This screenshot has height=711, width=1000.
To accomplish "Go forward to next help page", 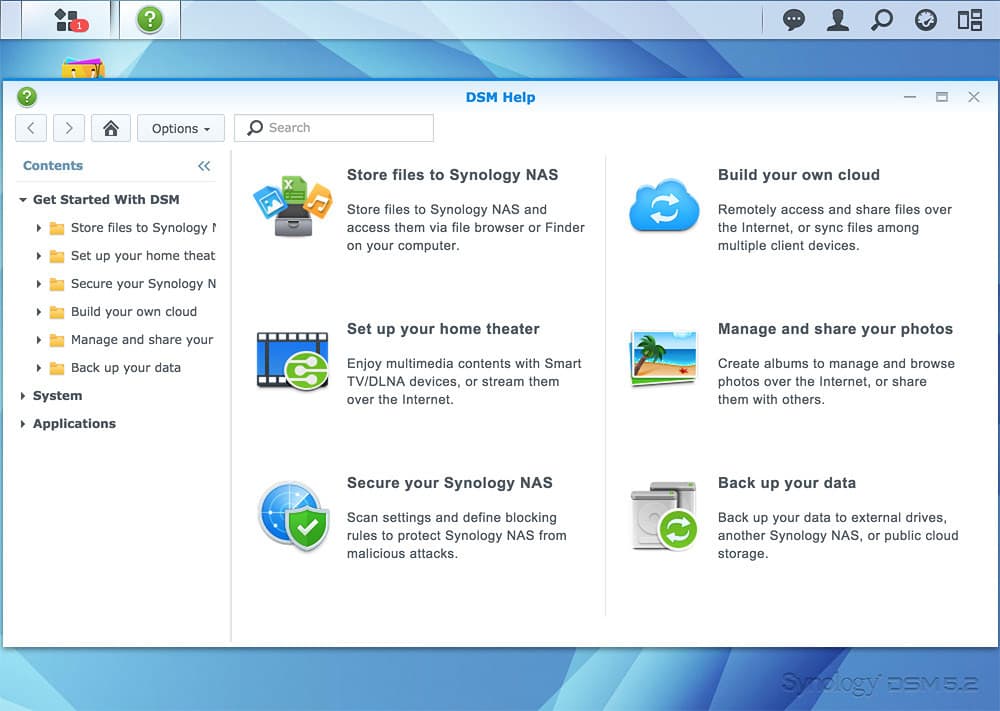I will (69, 128).
